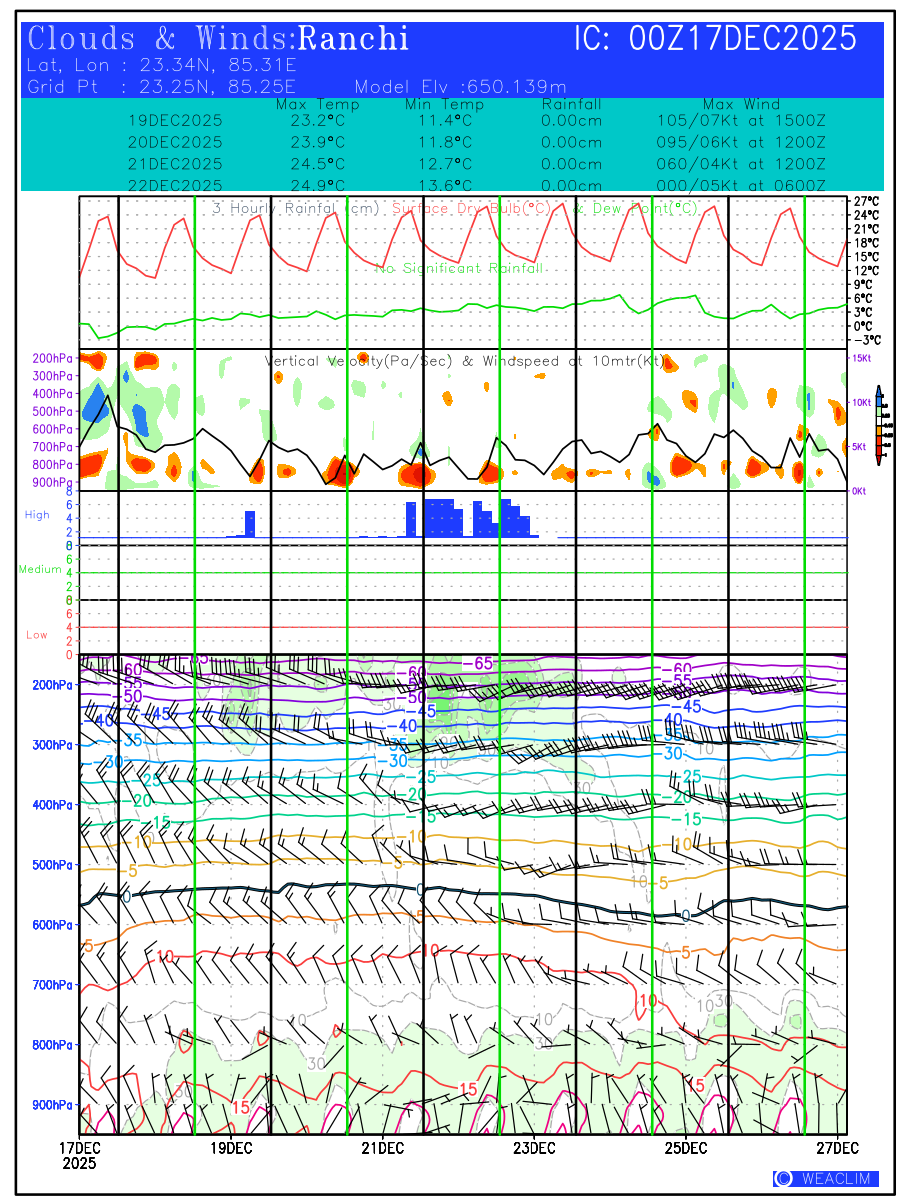Click the Model Elv :650.139m text
Image resolution: width=900 pixels, height=1200 pixels.
(x=460, y=86)
